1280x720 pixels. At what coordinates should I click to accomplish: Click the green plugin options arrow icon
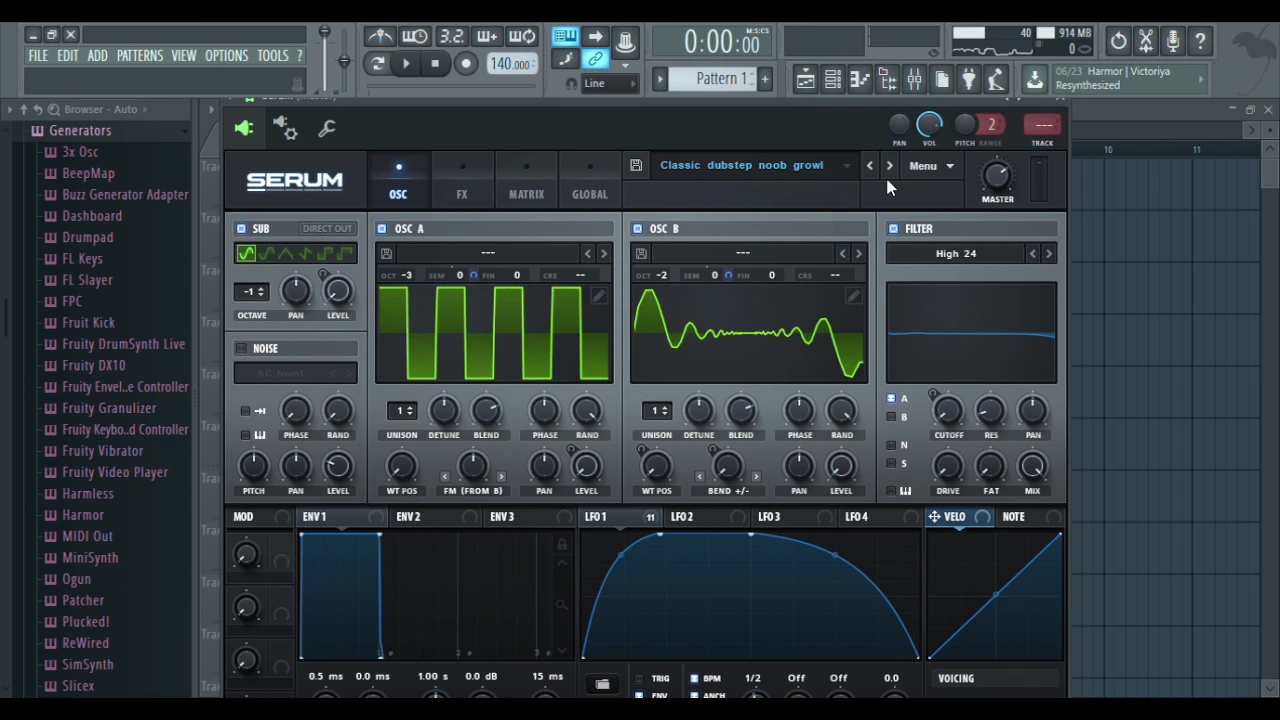244,128
